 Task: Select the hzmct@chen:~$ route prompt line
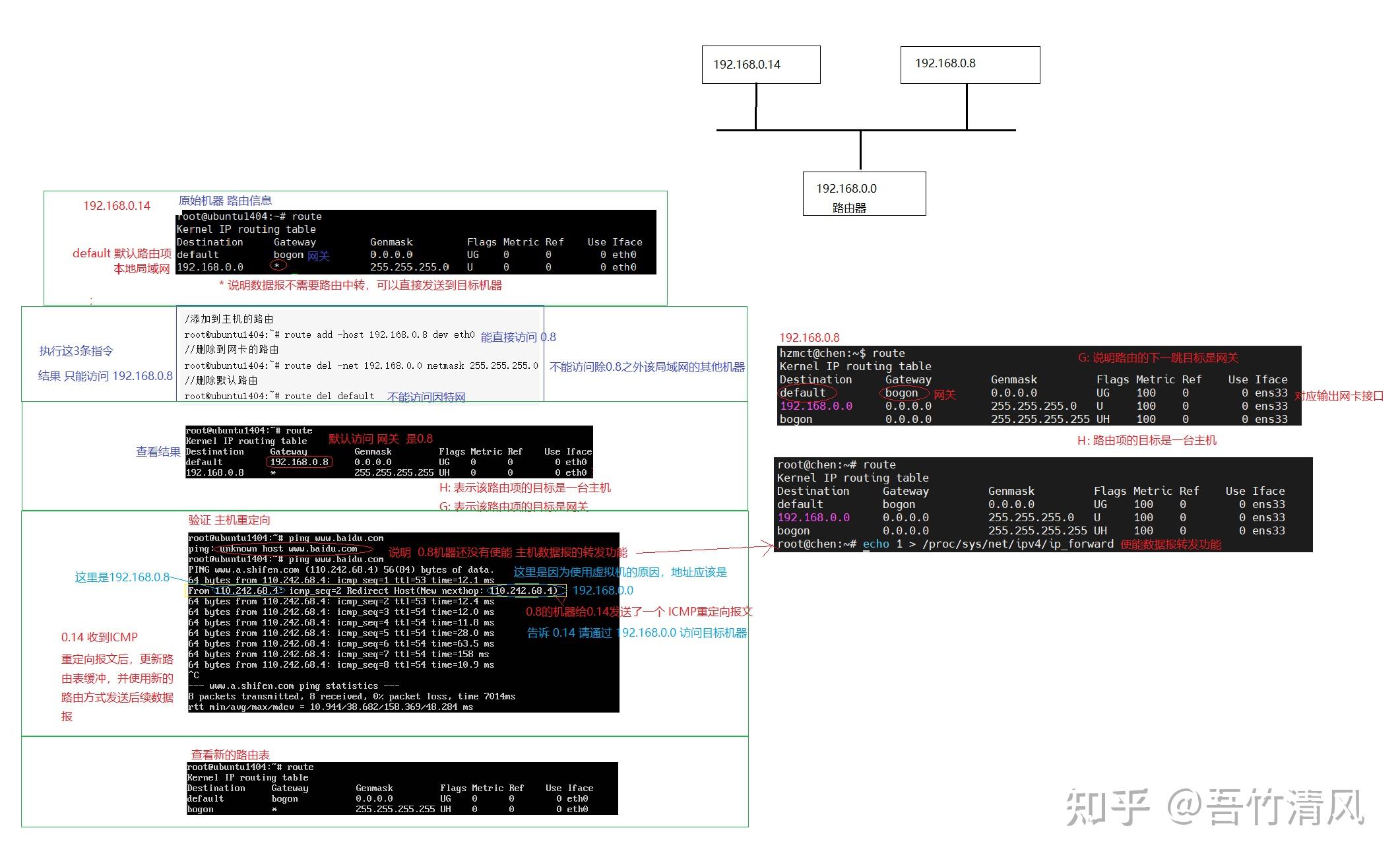tap(843, 353)
